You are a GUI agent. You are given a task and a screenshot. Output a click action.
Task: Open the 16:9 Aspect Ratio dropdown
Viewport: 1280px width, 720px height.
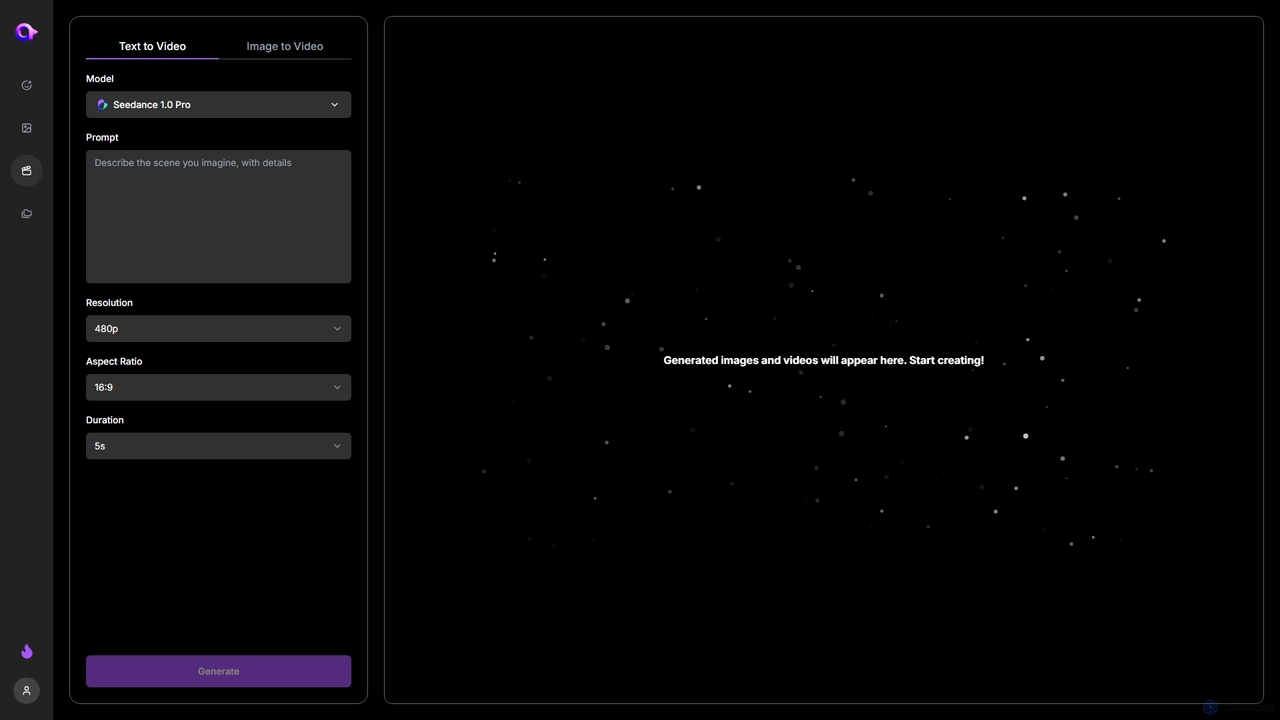[218, 387]
